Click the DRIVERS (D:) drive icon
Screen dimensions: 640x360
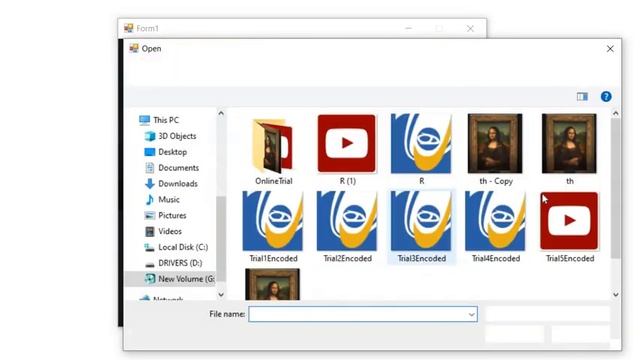[150, 264]
